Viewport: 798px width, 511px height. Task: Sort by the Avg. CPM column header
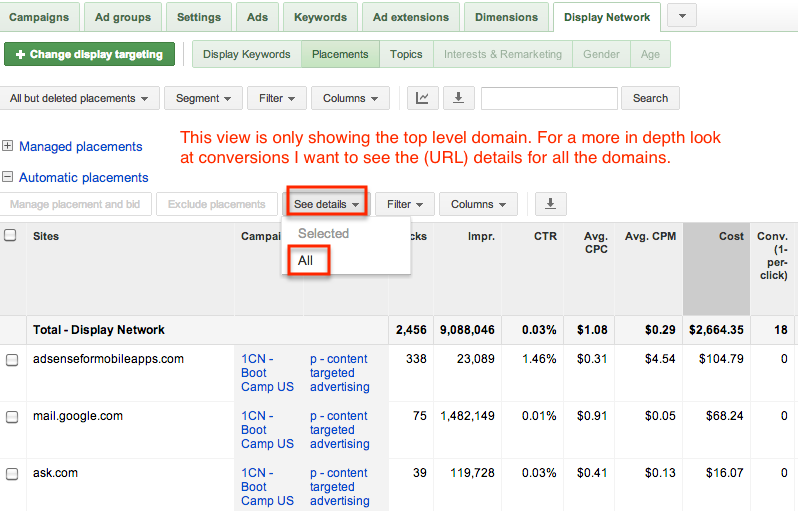(x=650, y=236)
